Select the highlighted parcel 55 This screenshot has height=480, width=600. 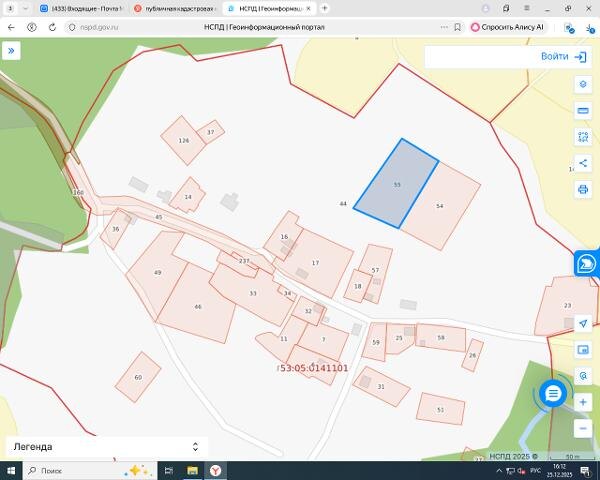[x=396, y=184]
